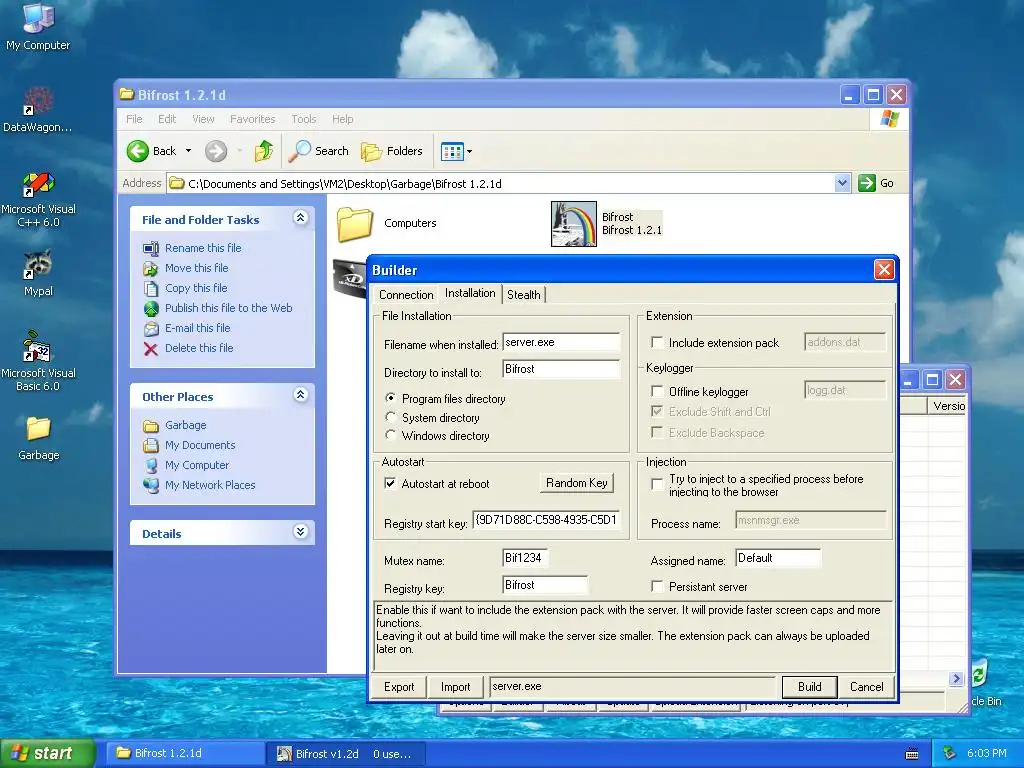The width and height of the screenshot is (1024, 768).
Task: Open Views button dropdown arrow
Action: (469, 152)
